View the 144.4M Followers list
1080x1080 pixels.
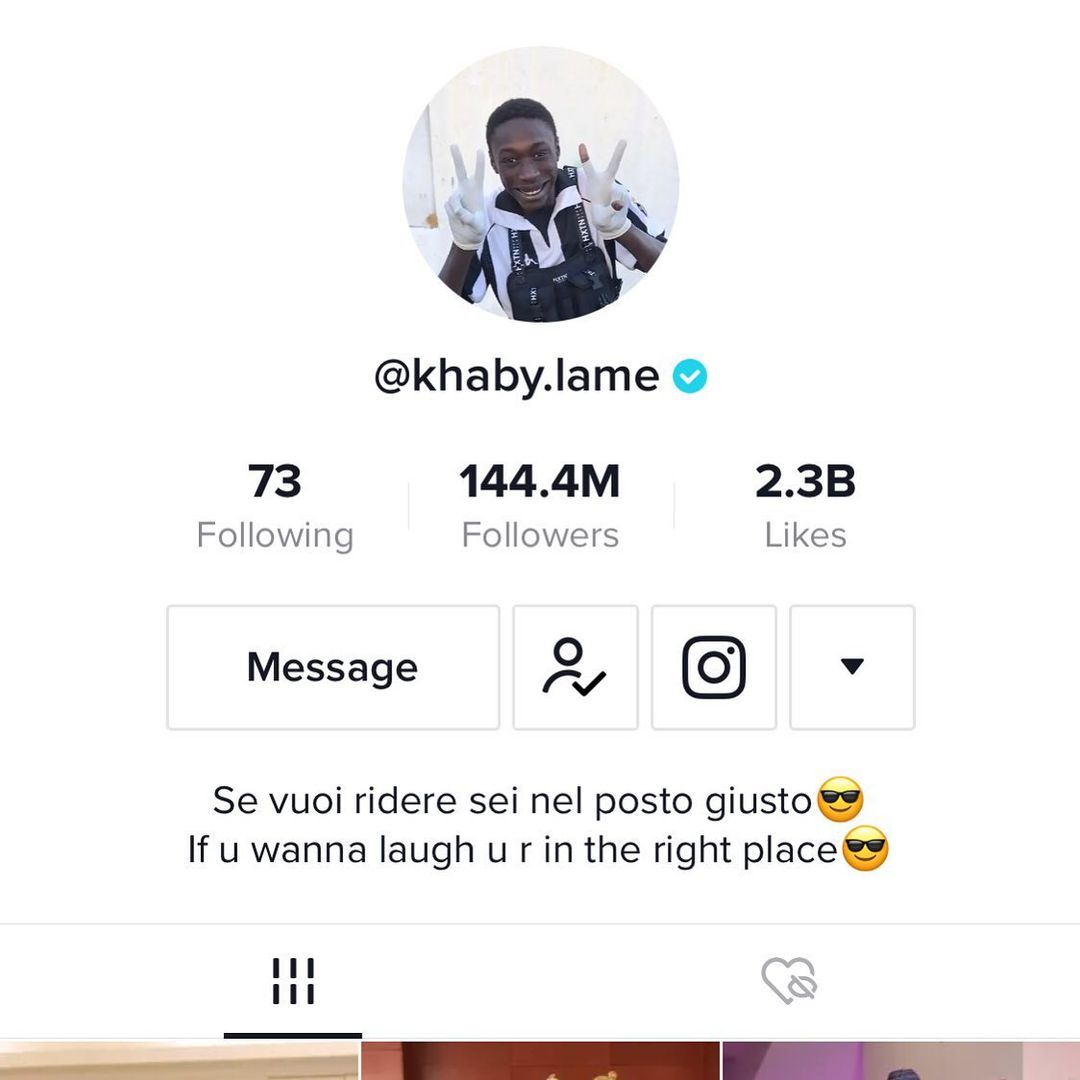pyautogui.click(x=540, y=506)
